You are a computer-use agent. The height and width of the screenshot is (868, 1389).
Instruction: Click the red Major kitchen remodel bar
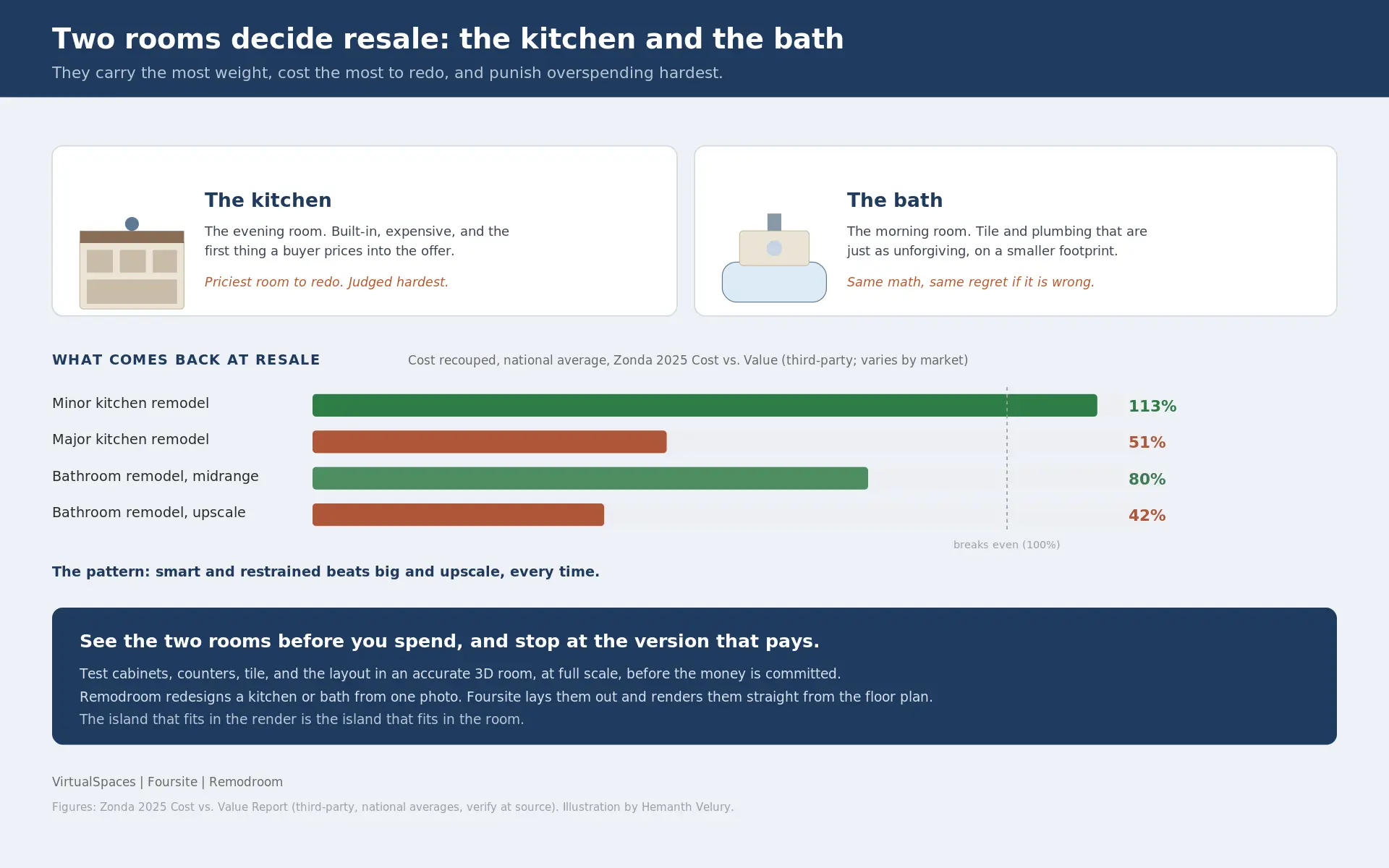pyautogui.click(x=489, y=442)
